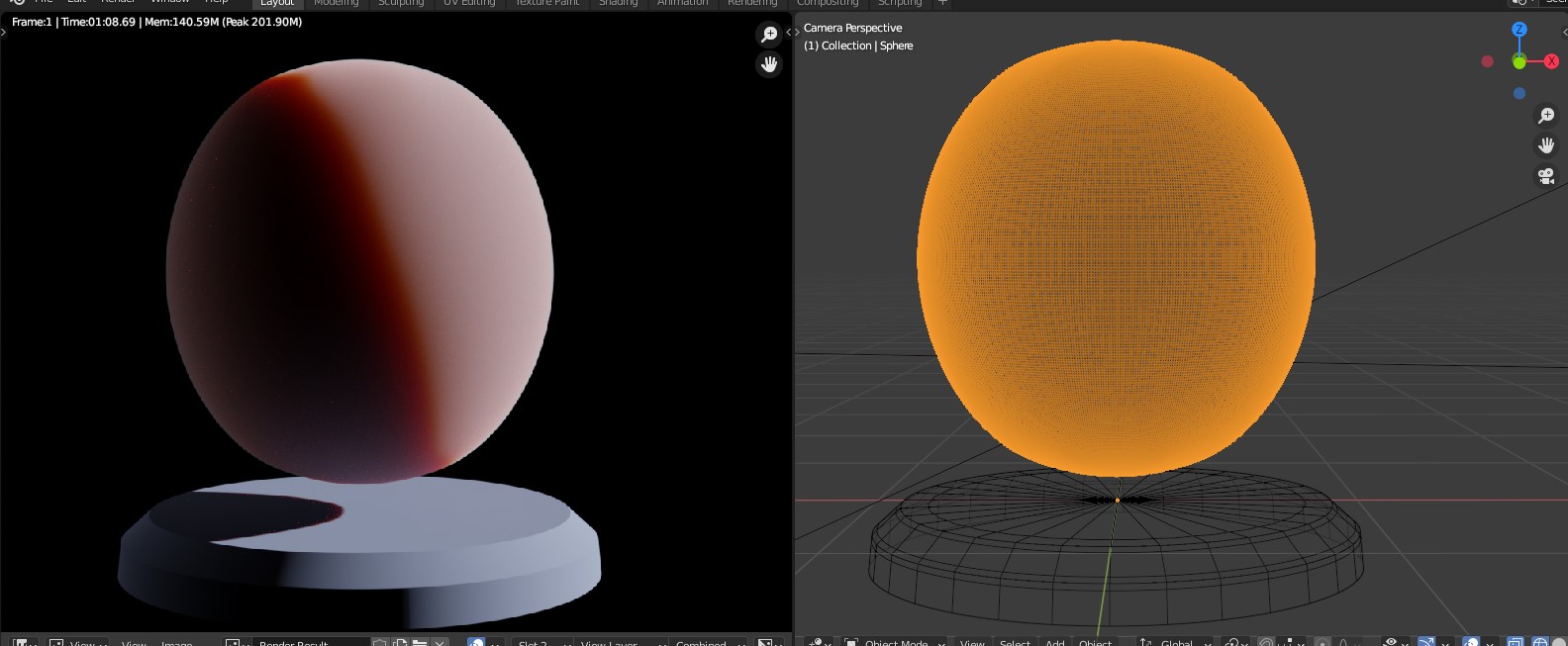This screenshot has width=1568, height=646.
Task: Click the negative X axis gizmo dot
Action: pos(1487,61)
